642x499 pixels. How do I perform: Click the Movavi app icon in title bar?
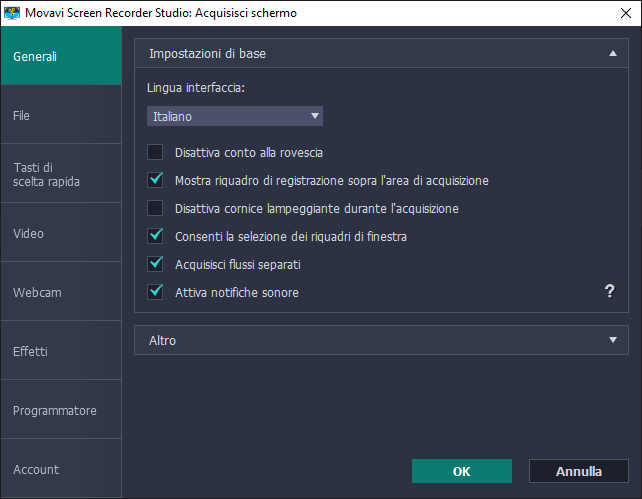(12, 13)
